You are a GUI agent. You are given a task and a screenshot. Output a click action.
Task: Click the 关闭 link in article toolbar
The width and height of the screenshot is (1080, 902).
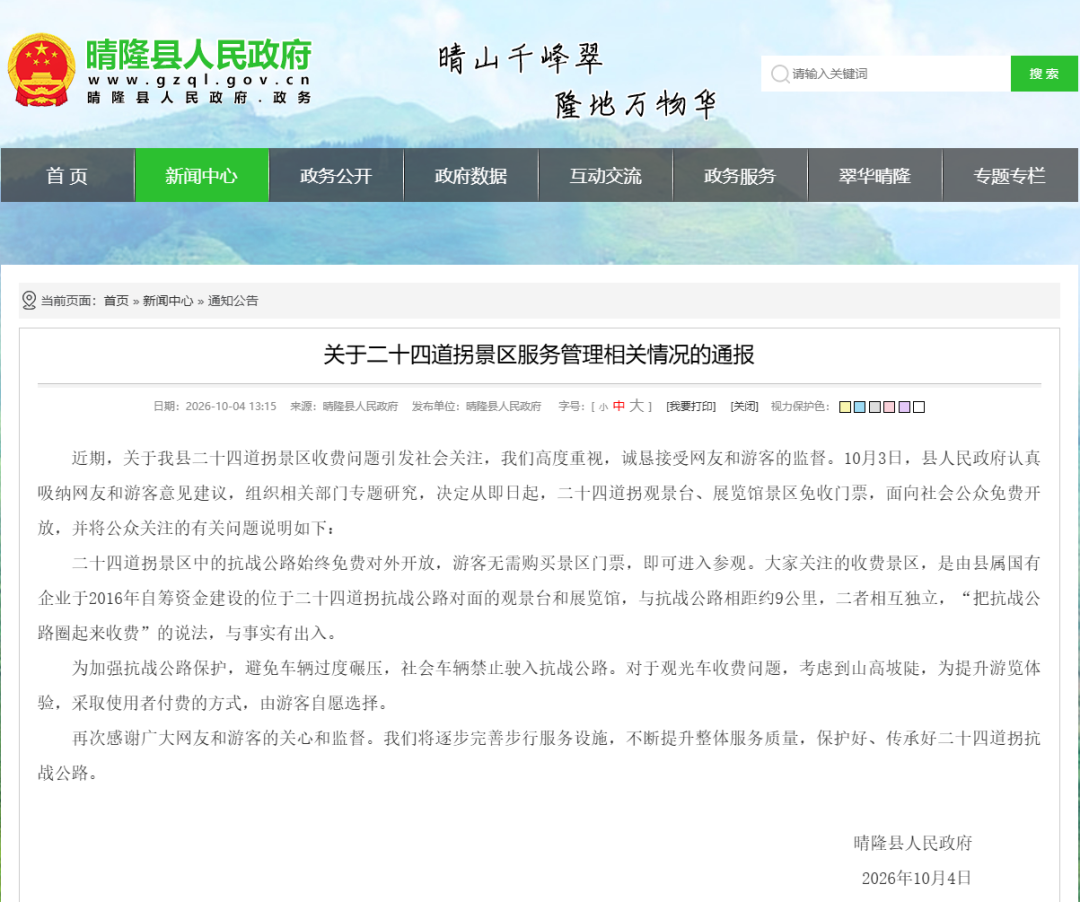(744, 406)
